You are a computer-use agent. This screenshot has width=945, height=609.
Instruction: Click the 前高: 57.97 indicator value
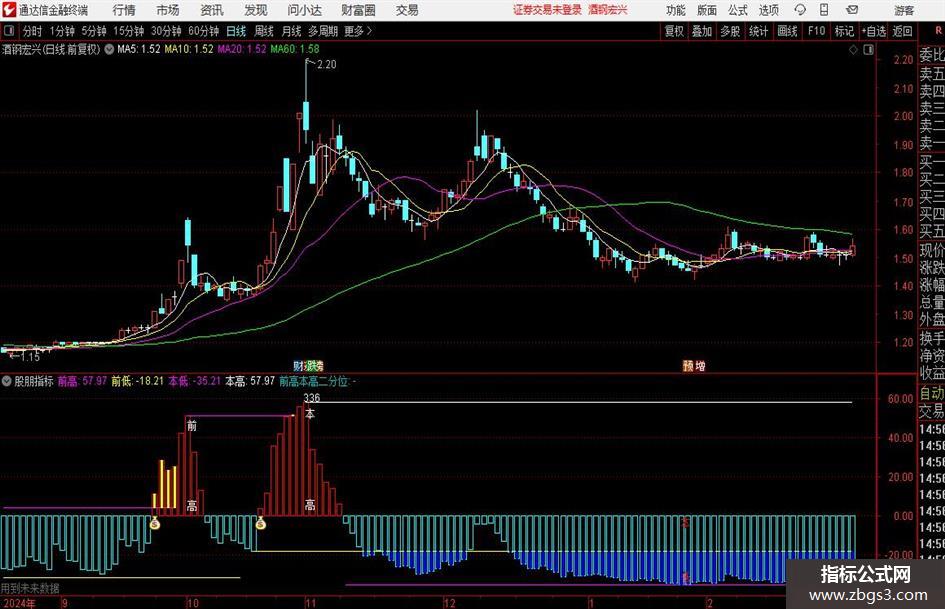point(82,381)
